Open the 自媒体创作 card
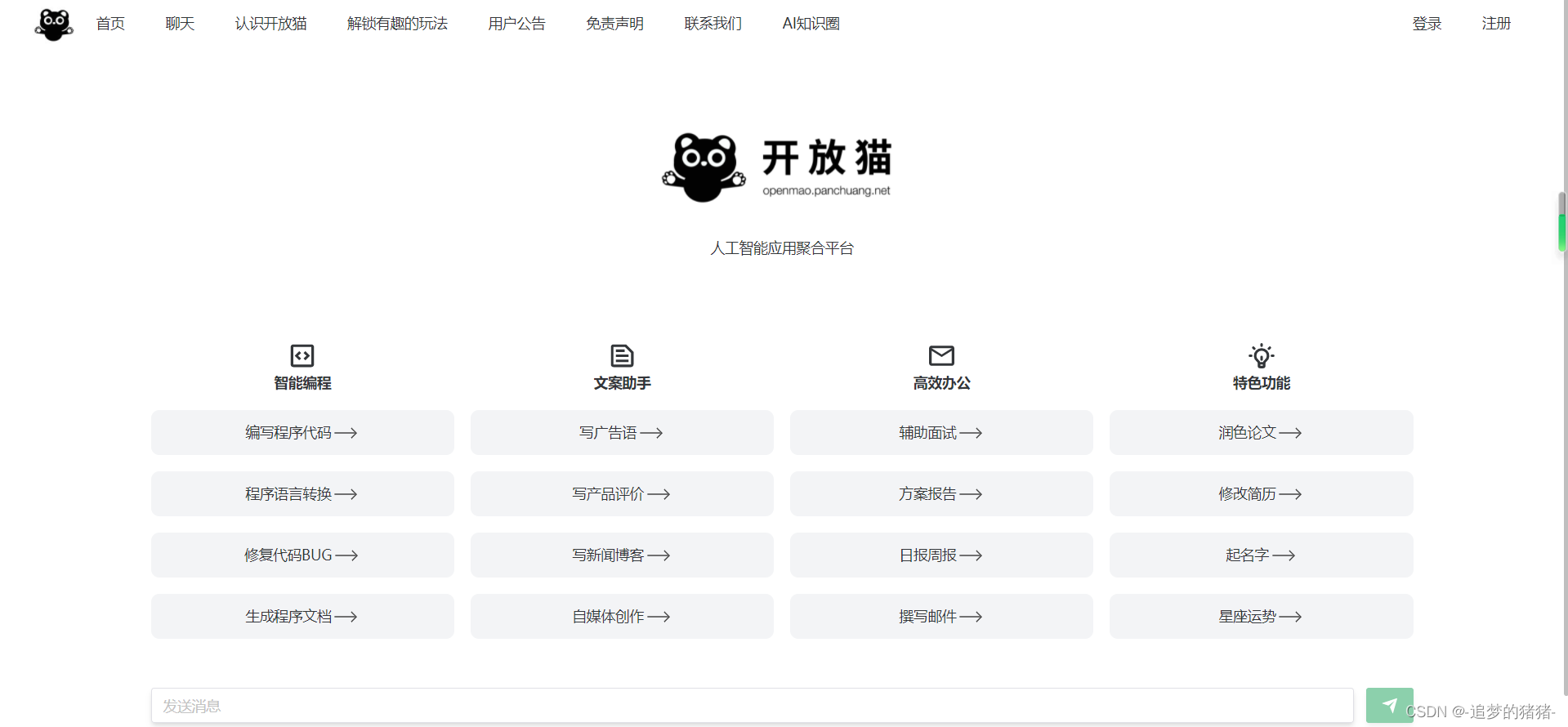The image size is (1568, 727). coord(622,616)
